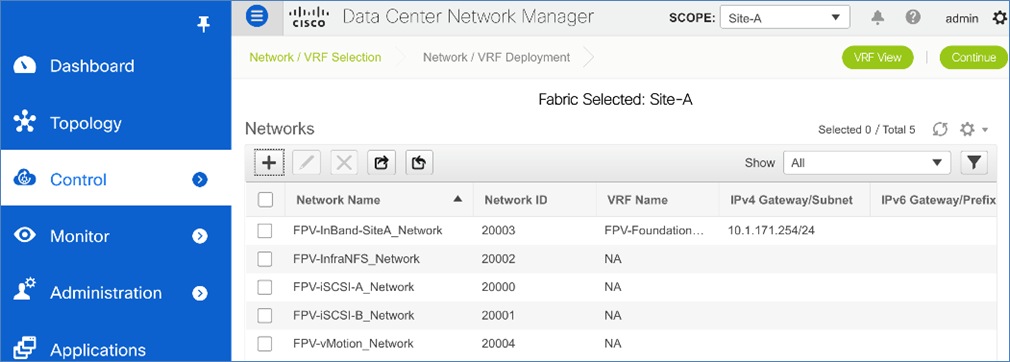Click the Monitor eye icon

coord(24,235)
